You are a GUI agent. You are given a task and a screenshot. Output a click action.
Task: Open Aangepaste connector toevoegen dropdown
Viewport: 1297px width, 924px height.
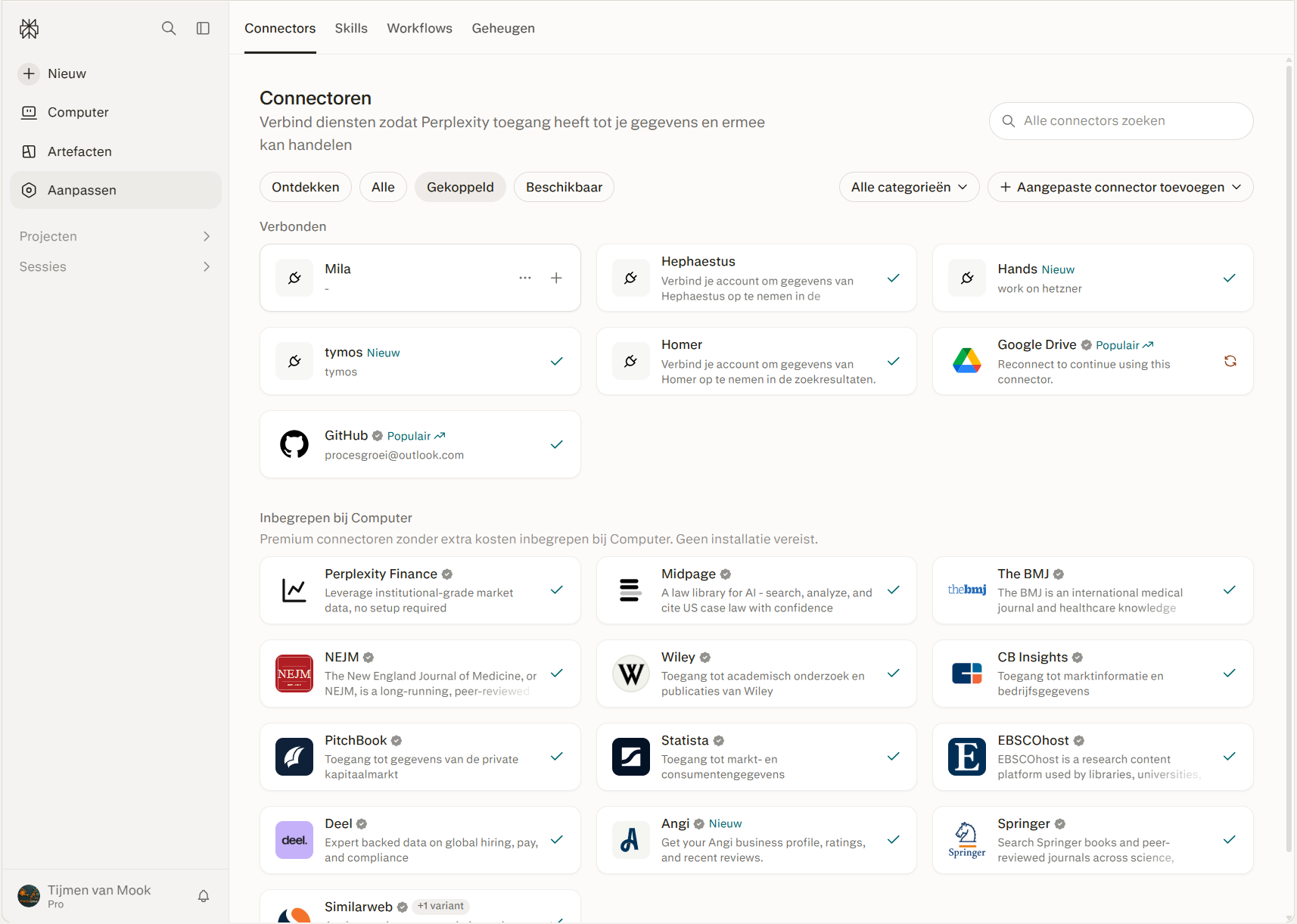click(x=1120, y=187)
